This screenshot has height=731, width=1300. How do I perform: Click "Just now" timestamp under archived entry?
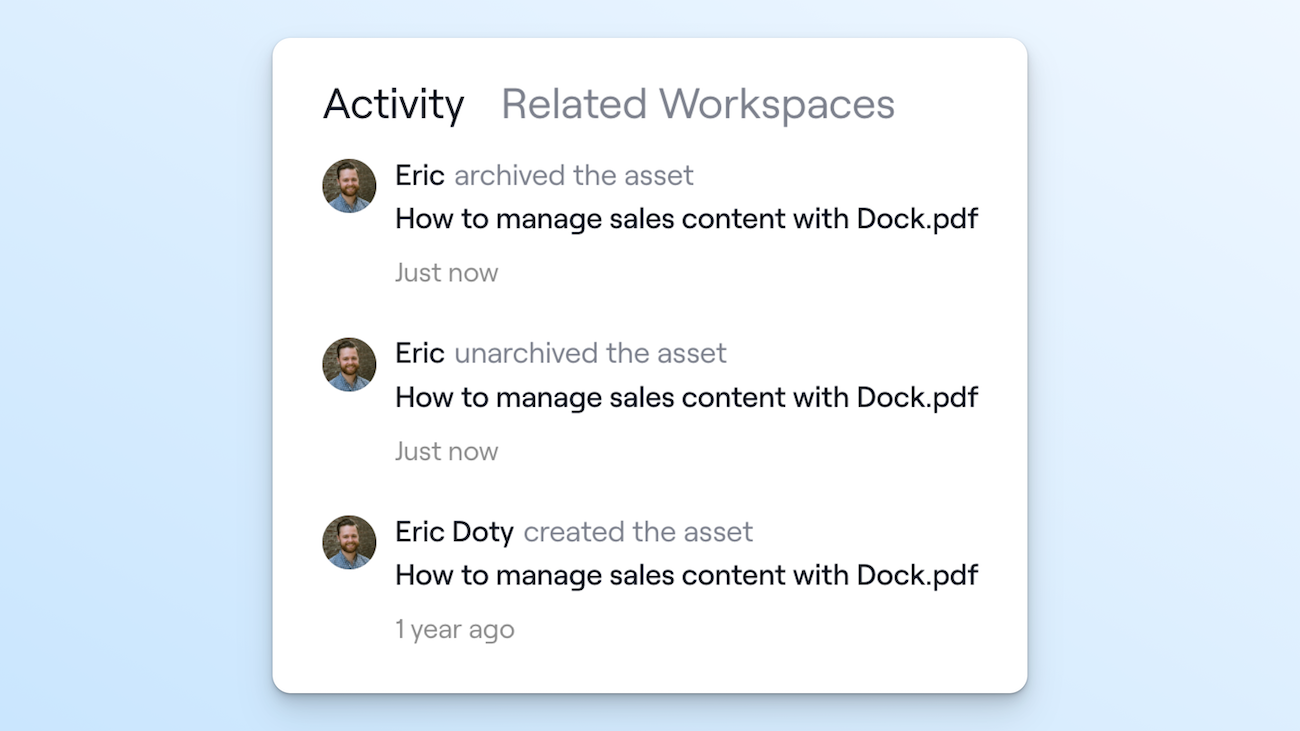coord(446,273)
